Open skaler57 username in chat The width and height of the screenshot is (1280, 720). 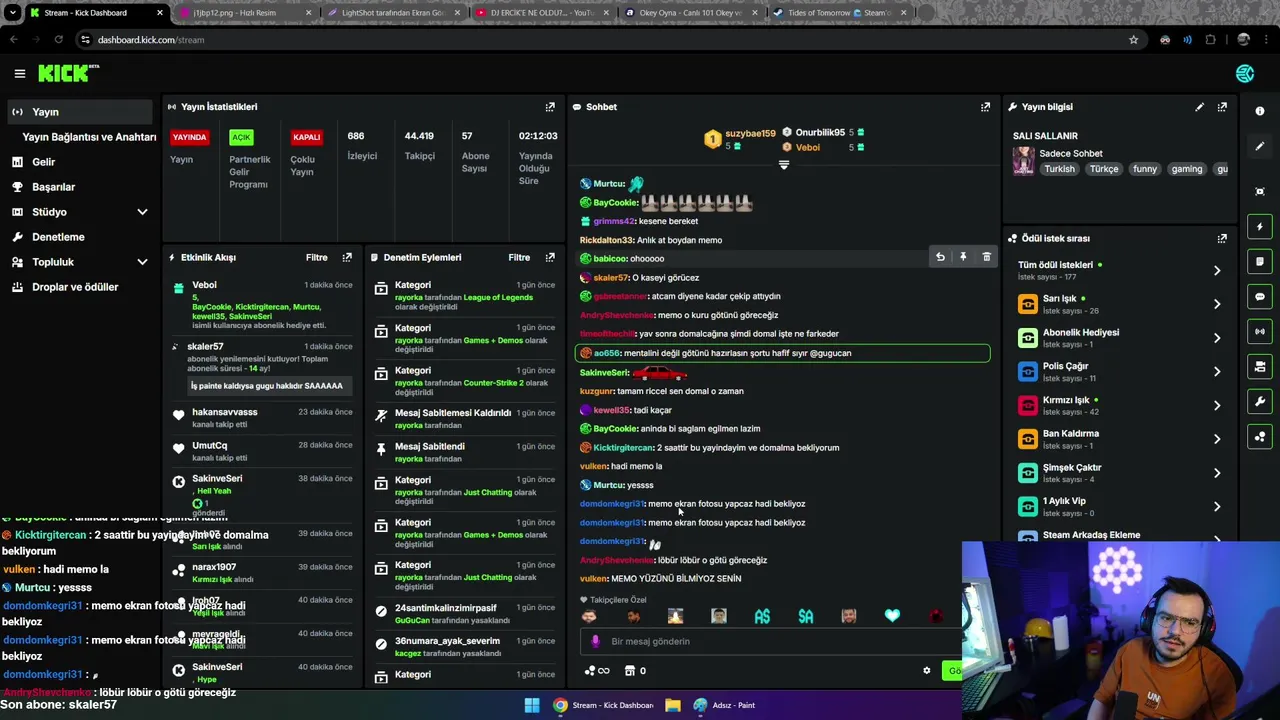tap(611, 278)
